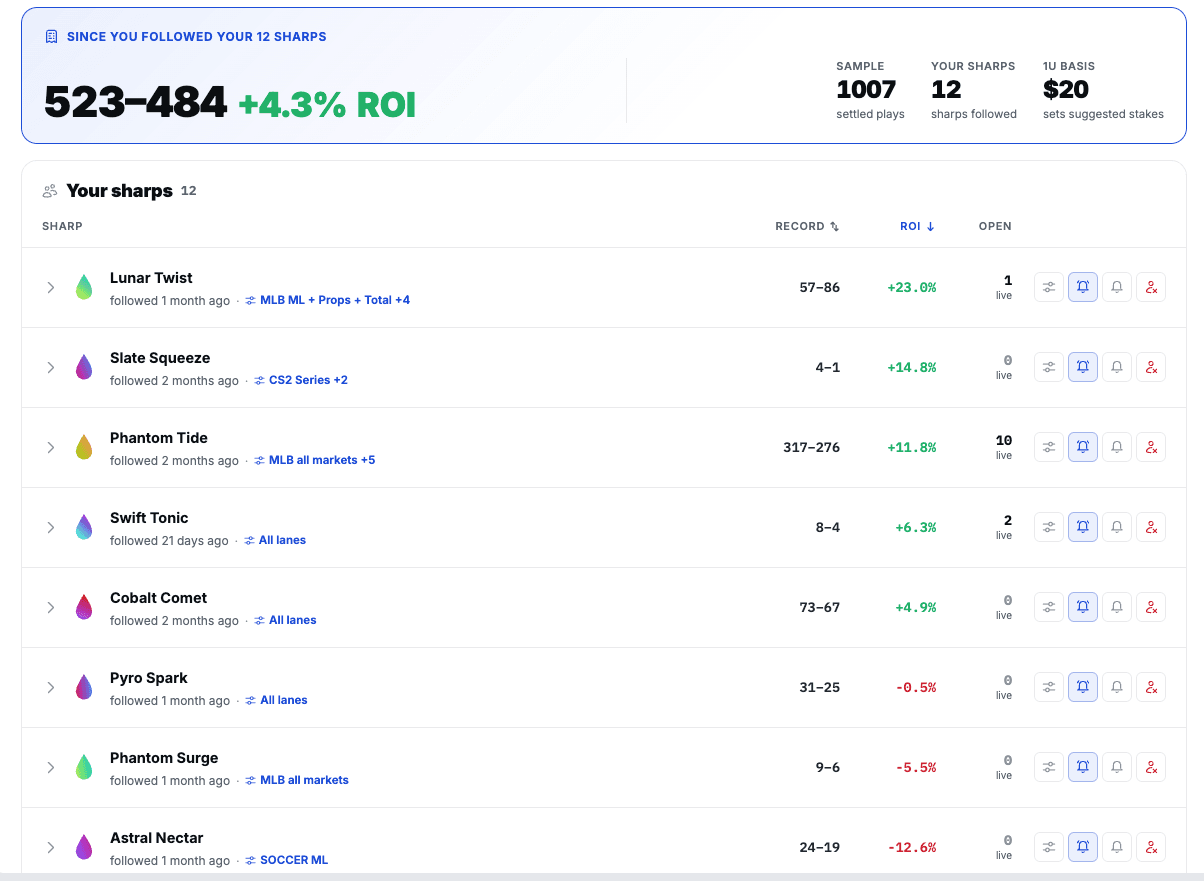Open lane filters for Astral Nectar
1204x881 pixels.
(x=1049, y=847)
